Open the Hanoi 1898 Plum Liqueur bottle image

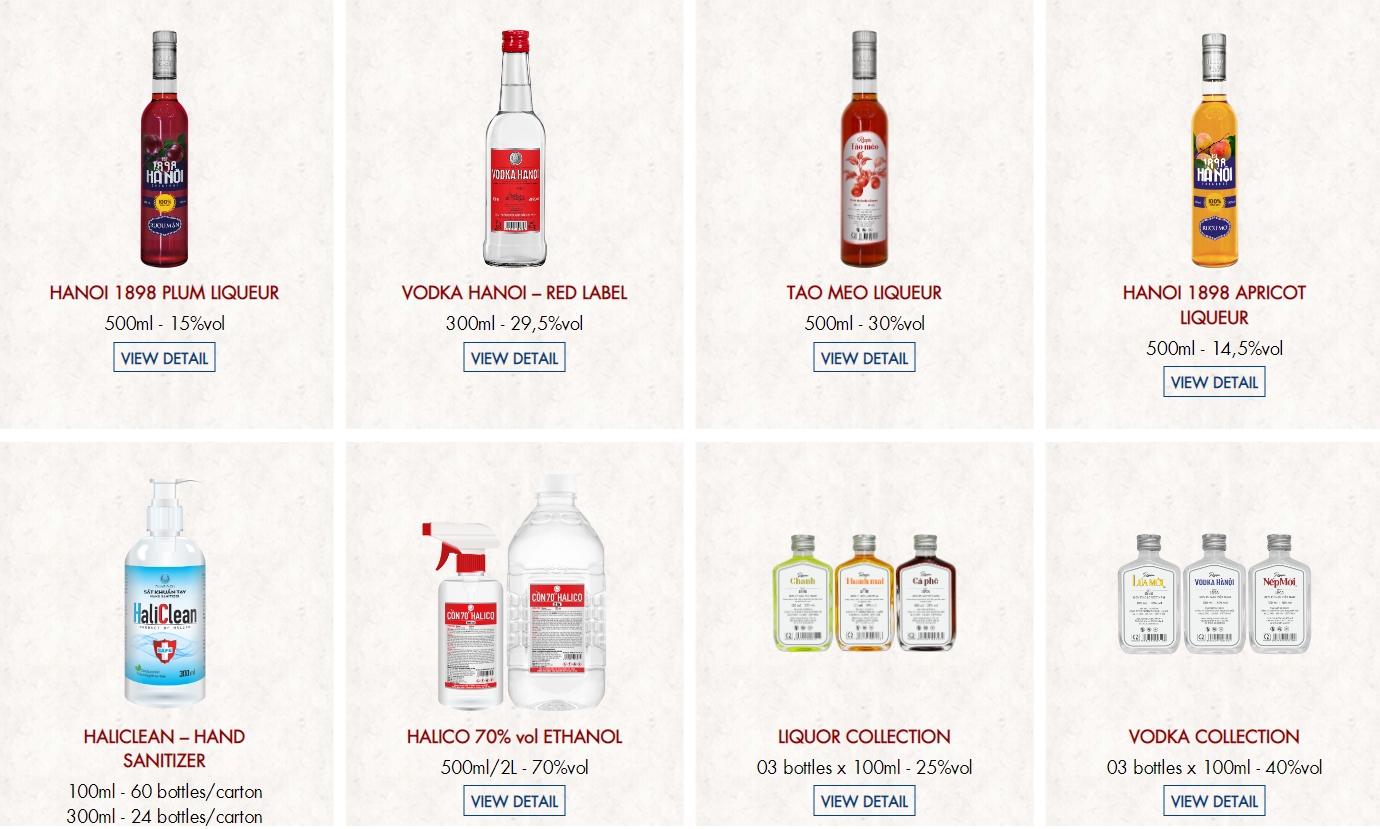(164, 149)
